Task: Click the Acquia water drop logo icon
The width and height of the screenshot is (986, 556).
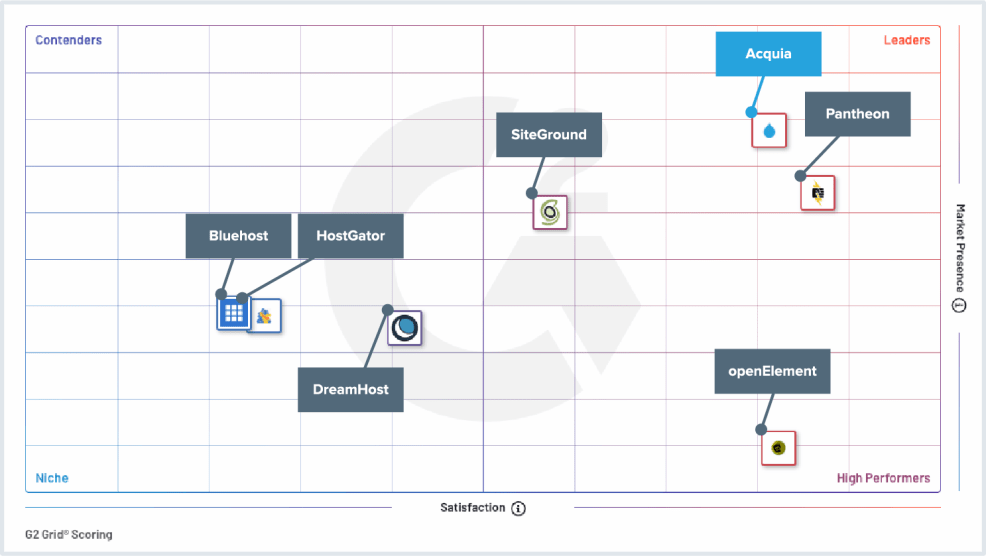Action: point(769,131)
